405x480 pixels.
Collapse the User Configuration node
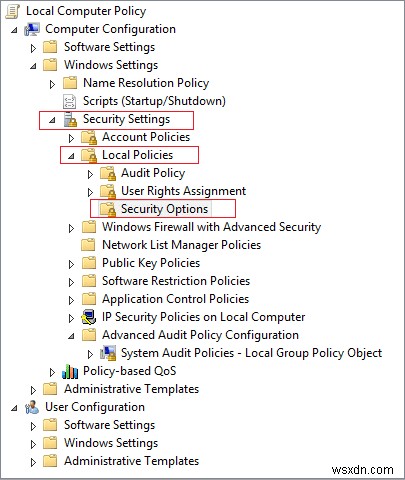click(x=14, y=408)
